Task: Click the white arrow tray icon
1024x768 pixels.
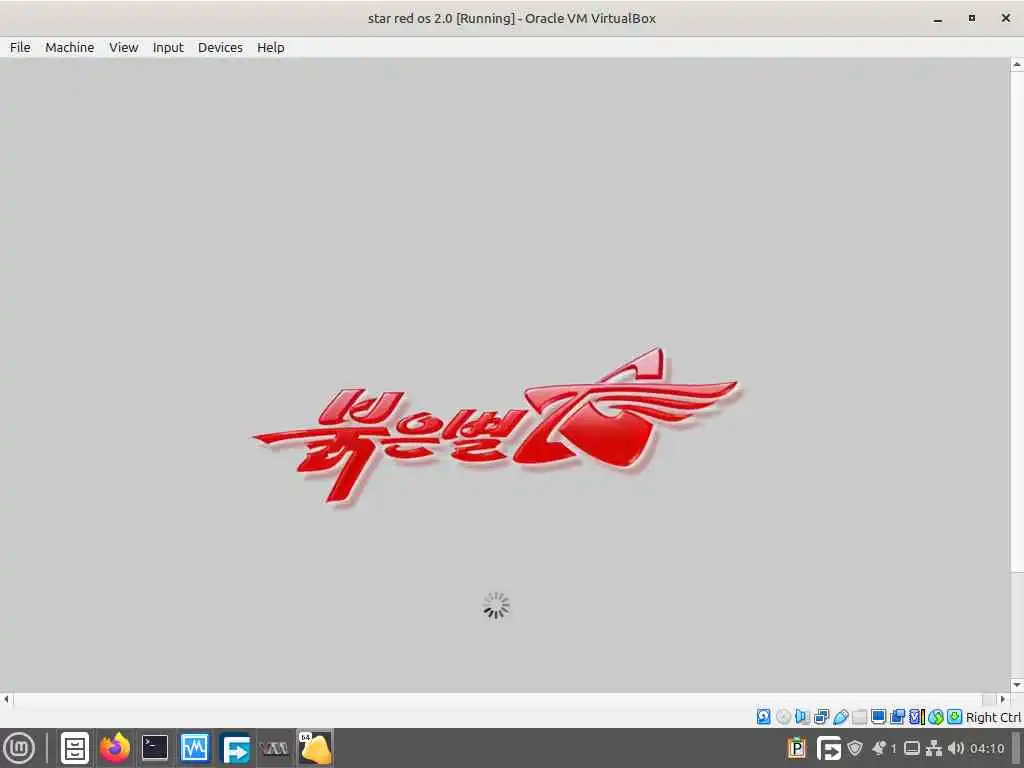Action: click(829, 748)
